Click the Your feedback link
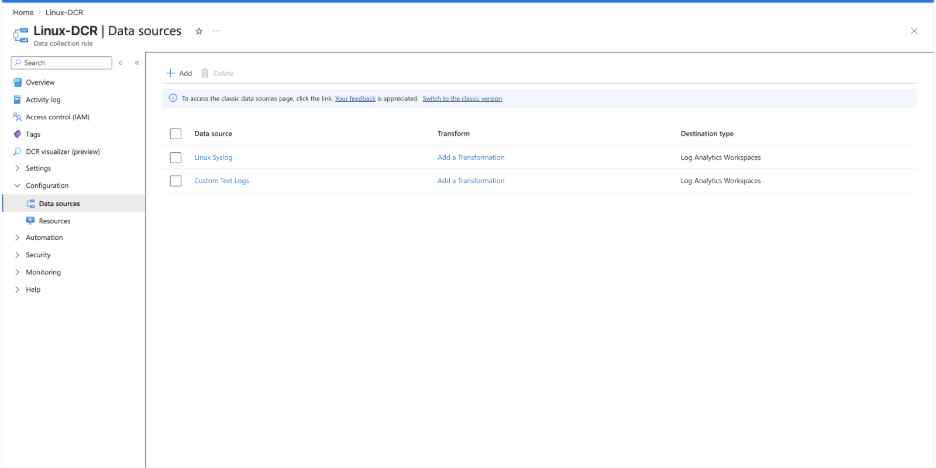Viewport: 936px width, 468px height. tap(355, 98)
